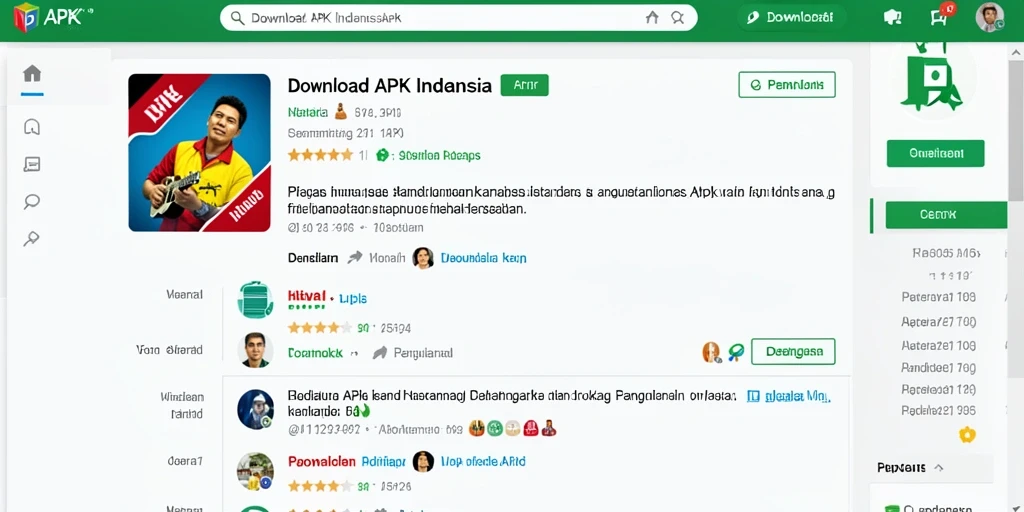Click the person icon beside green Ntatara text
The image size is (1024, 512).
340,112
